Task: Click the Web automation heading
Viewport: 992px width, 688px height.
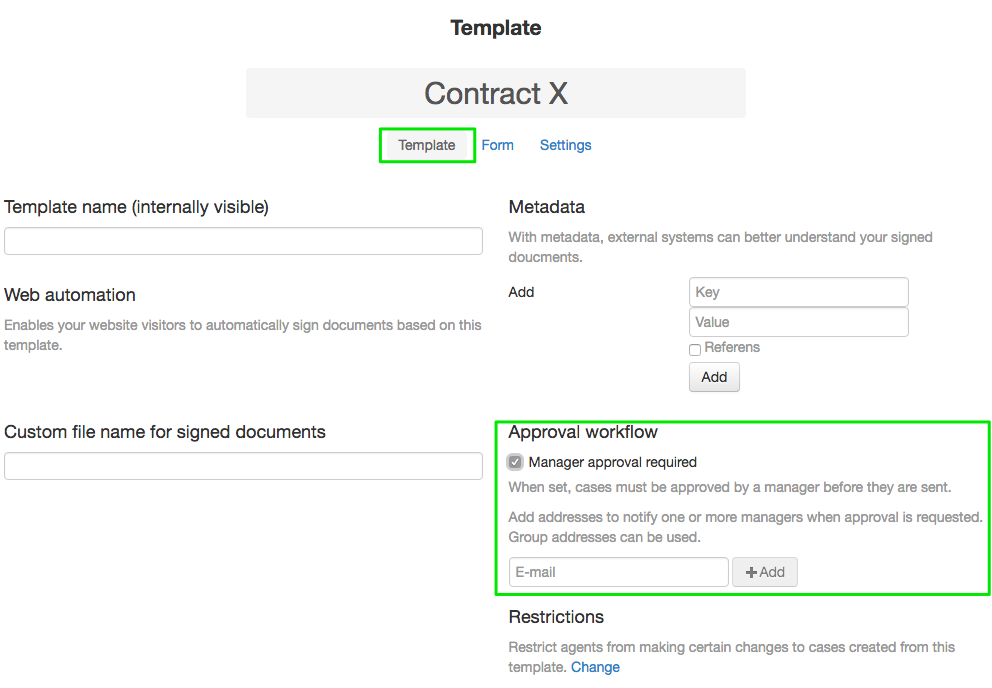Action: 70,295
